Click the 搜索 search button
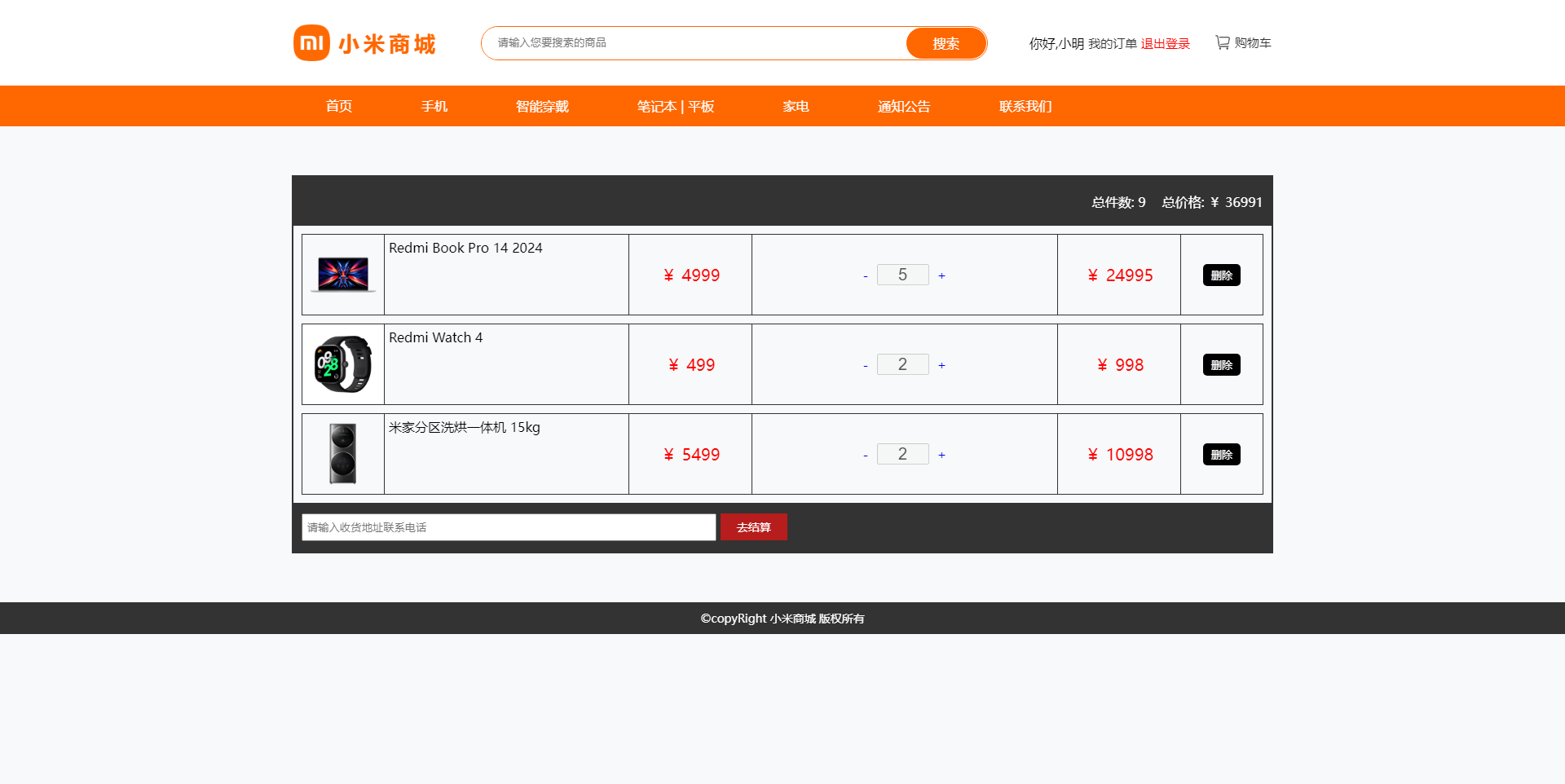Screen dimensions: 1565x784 [946, 43]
